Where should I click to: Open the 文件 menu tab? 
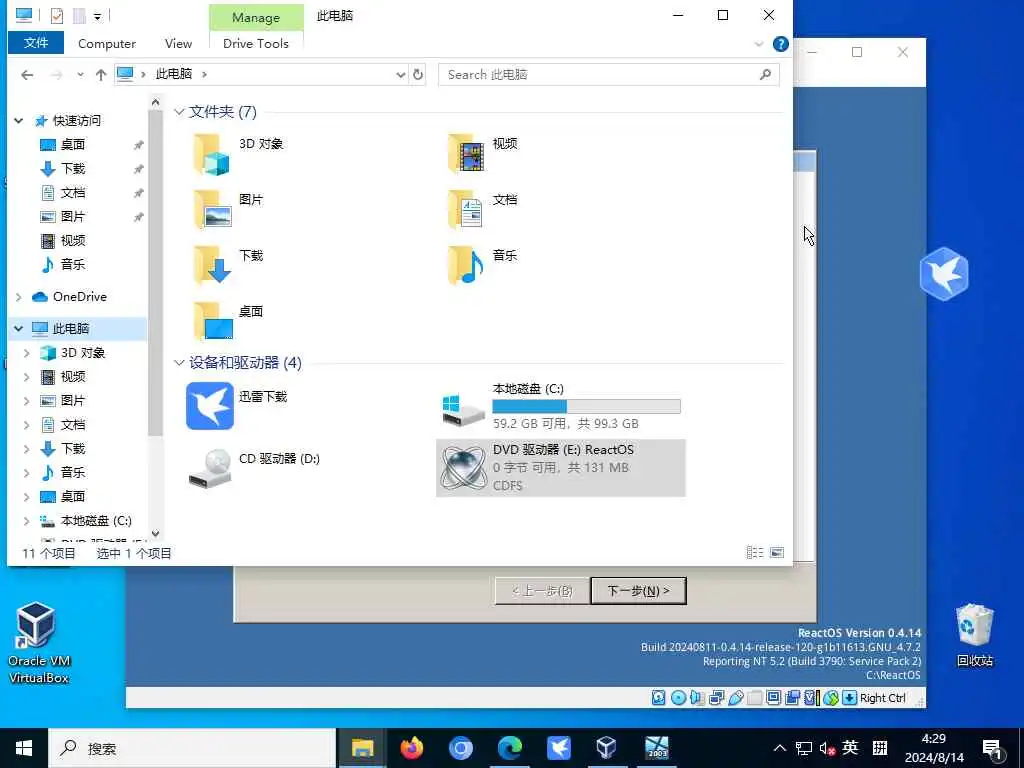pyautogui.click(x=36, y=43)
